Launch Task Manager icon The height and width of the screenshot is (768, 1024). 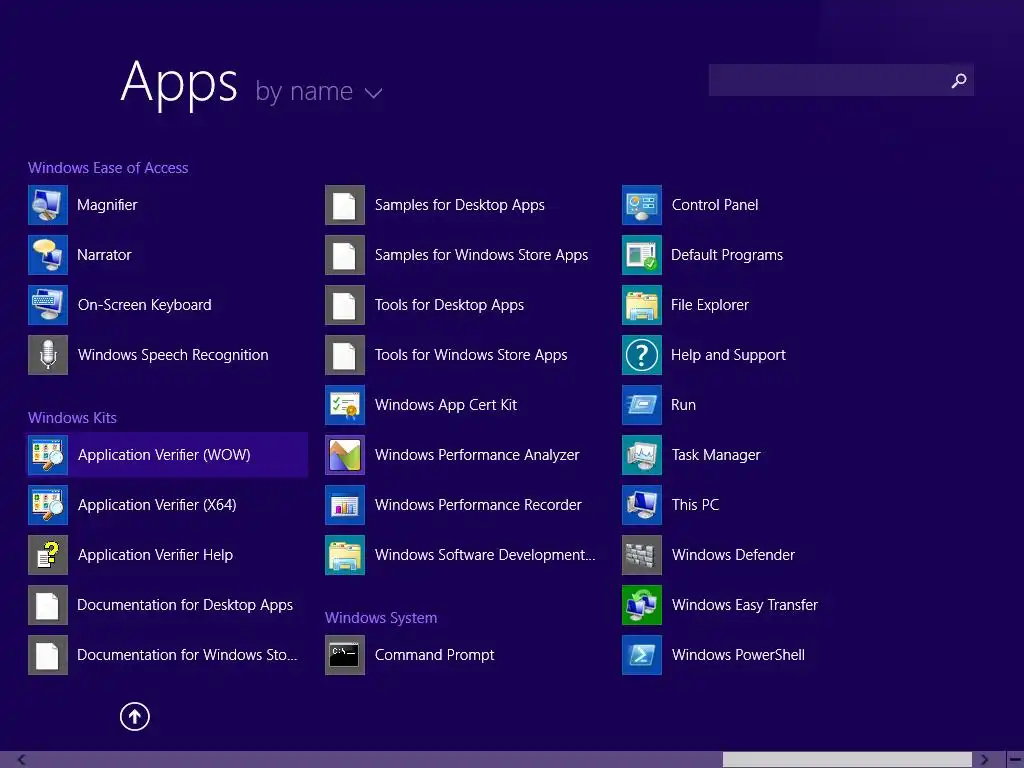tap(642, 455)
